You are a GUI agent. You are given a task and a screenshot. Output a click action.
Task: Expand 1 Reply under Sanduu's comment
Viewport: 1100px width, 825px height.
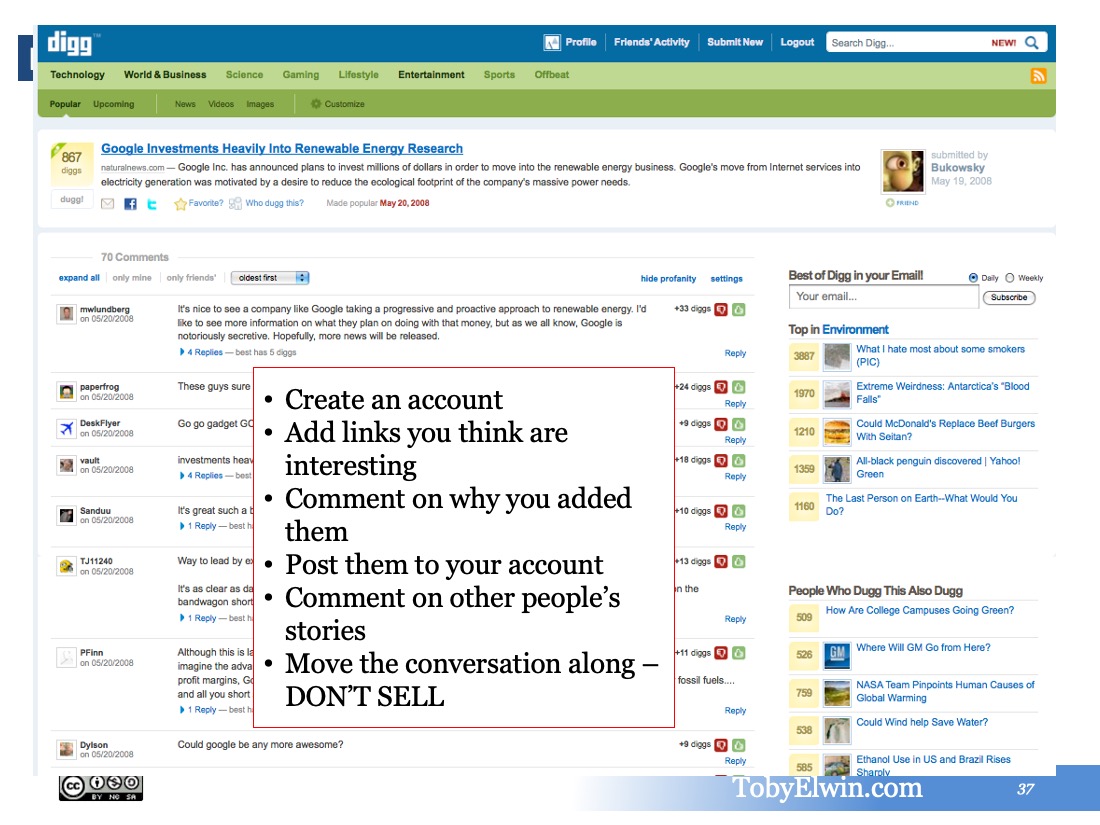[198, 526]
